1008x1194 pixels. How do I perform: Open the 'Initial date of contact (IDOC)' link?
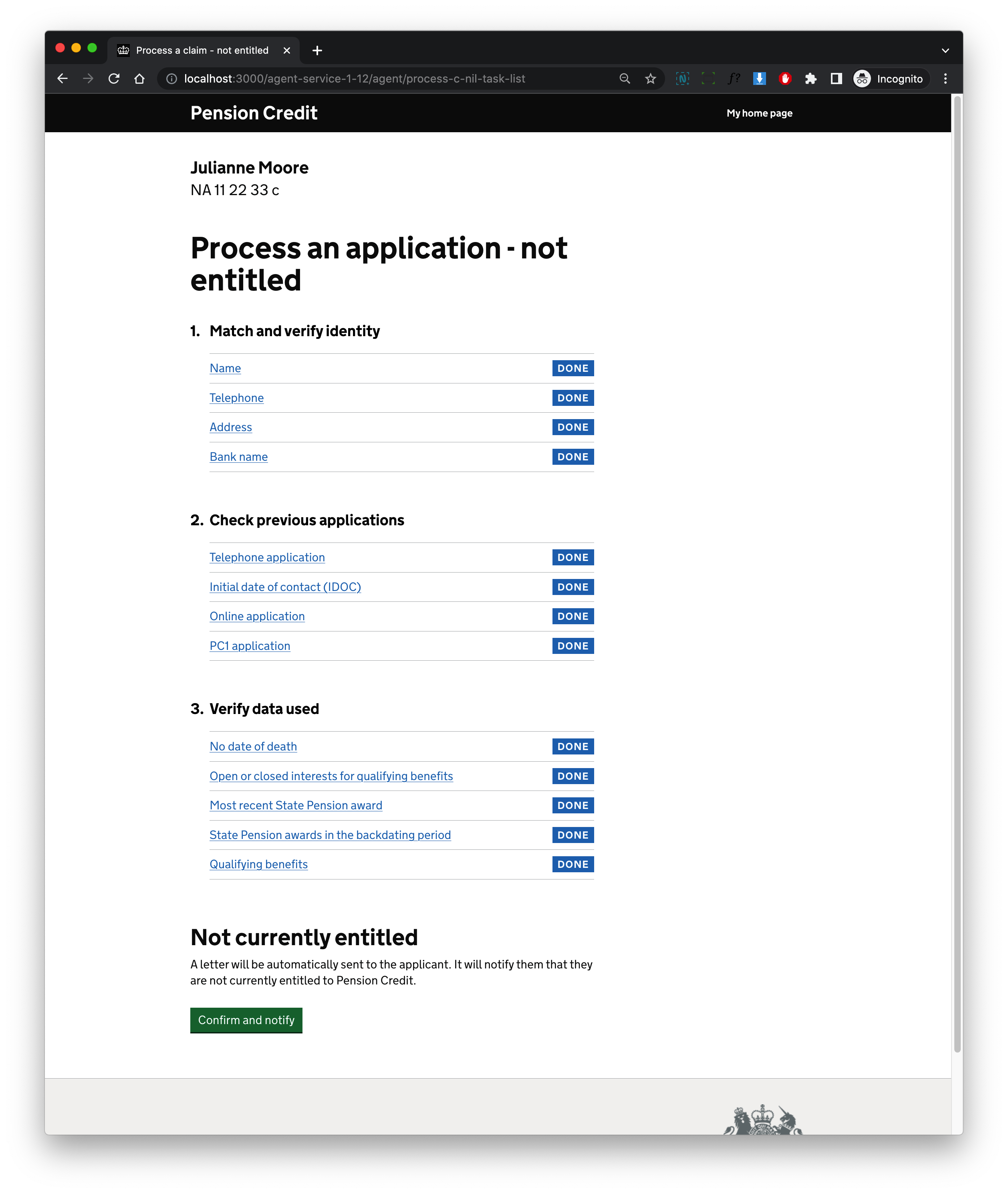tap(285, 587)
